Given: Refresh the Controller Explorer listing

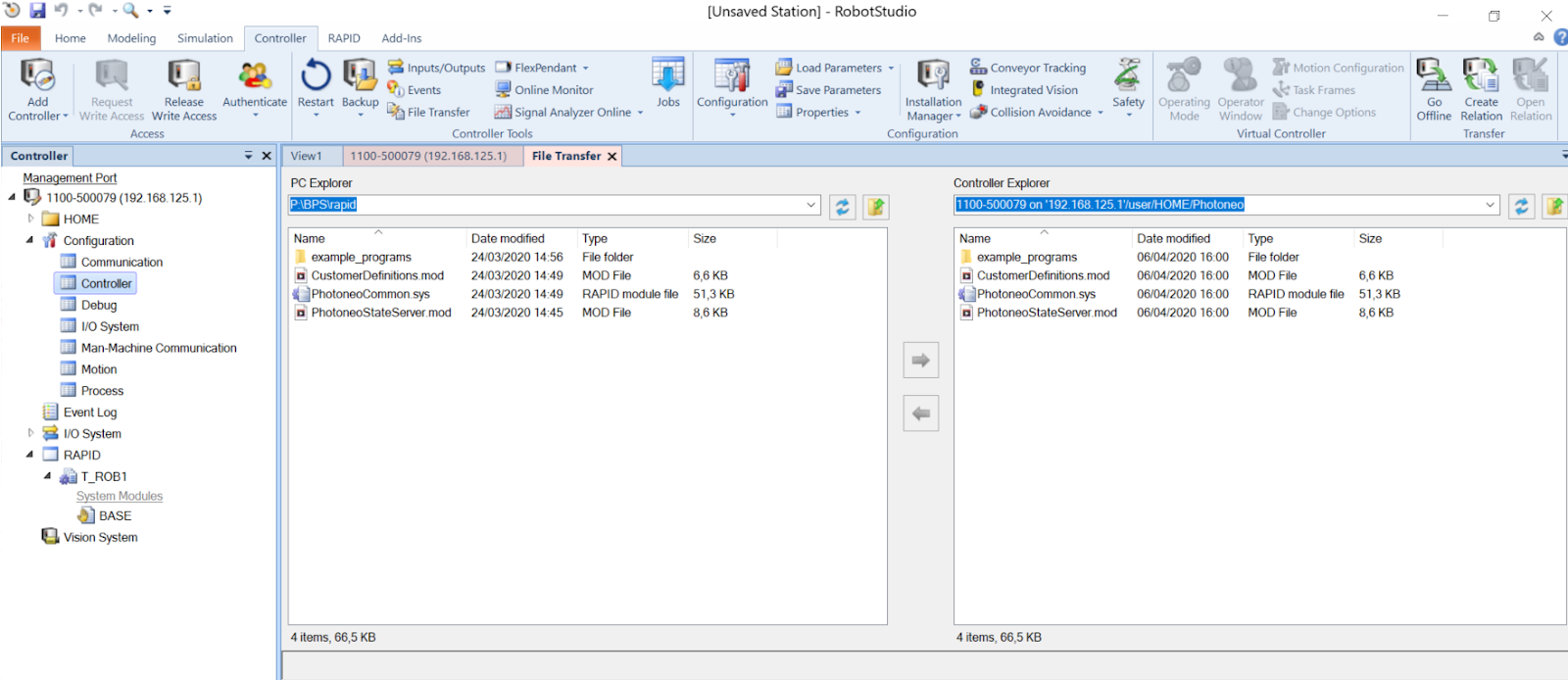Looking at the screenshot, I should [1521, 207].
